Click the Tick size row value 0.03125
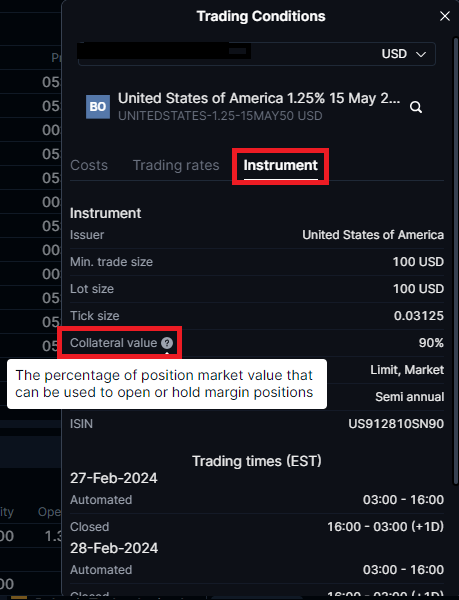The image size is (459, 600). [x=419, y=316]
